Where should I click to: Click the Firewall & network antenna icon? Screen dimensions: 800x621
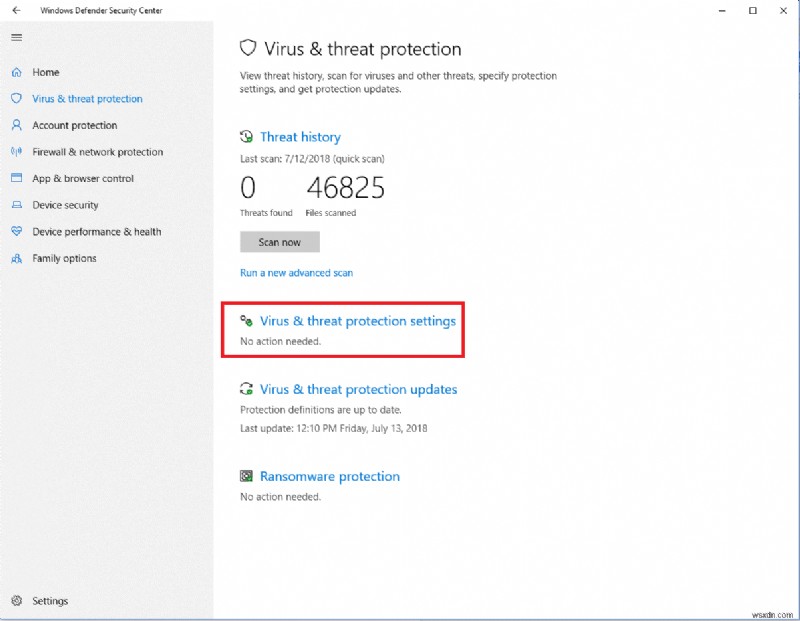point(16,152)
